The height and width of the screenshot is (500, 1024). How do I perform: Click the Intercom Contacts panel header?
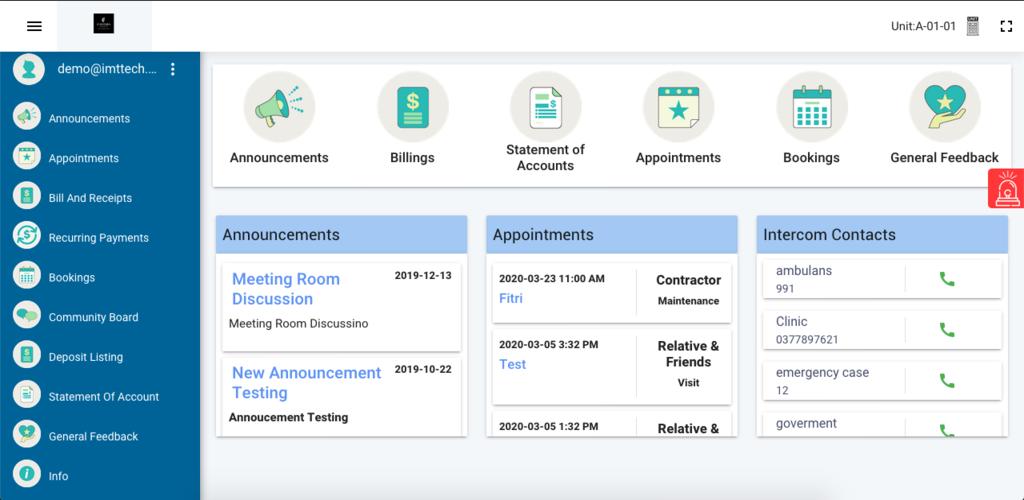(882, 235)
